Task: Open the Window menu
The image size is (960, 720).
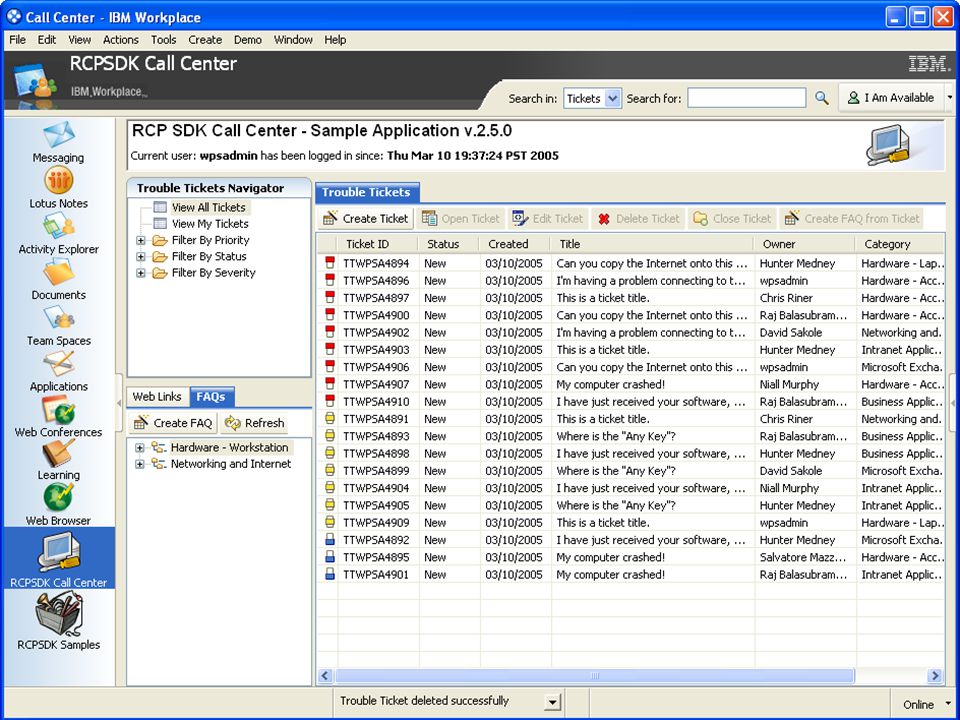Action: 293,40
